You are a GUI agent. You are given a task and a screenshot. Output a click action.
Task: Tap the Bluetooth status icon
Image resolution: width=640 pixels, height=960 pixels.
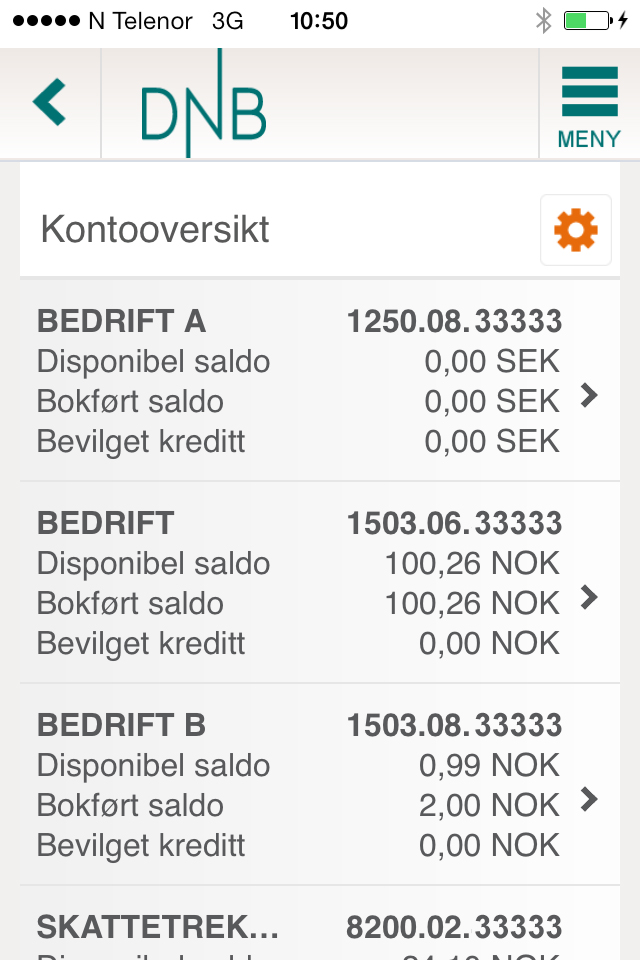click(543, 21)
